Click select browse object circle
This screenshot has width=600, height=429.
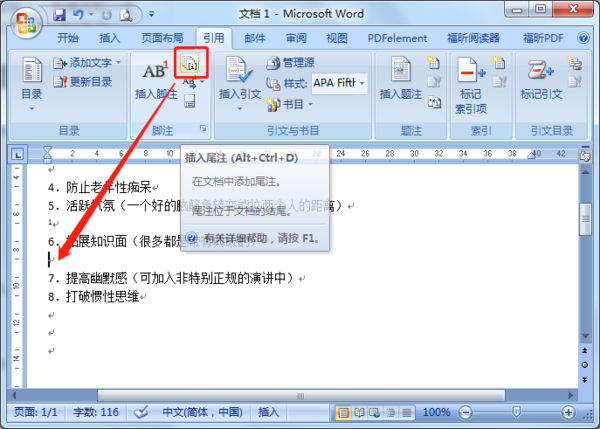585,365
